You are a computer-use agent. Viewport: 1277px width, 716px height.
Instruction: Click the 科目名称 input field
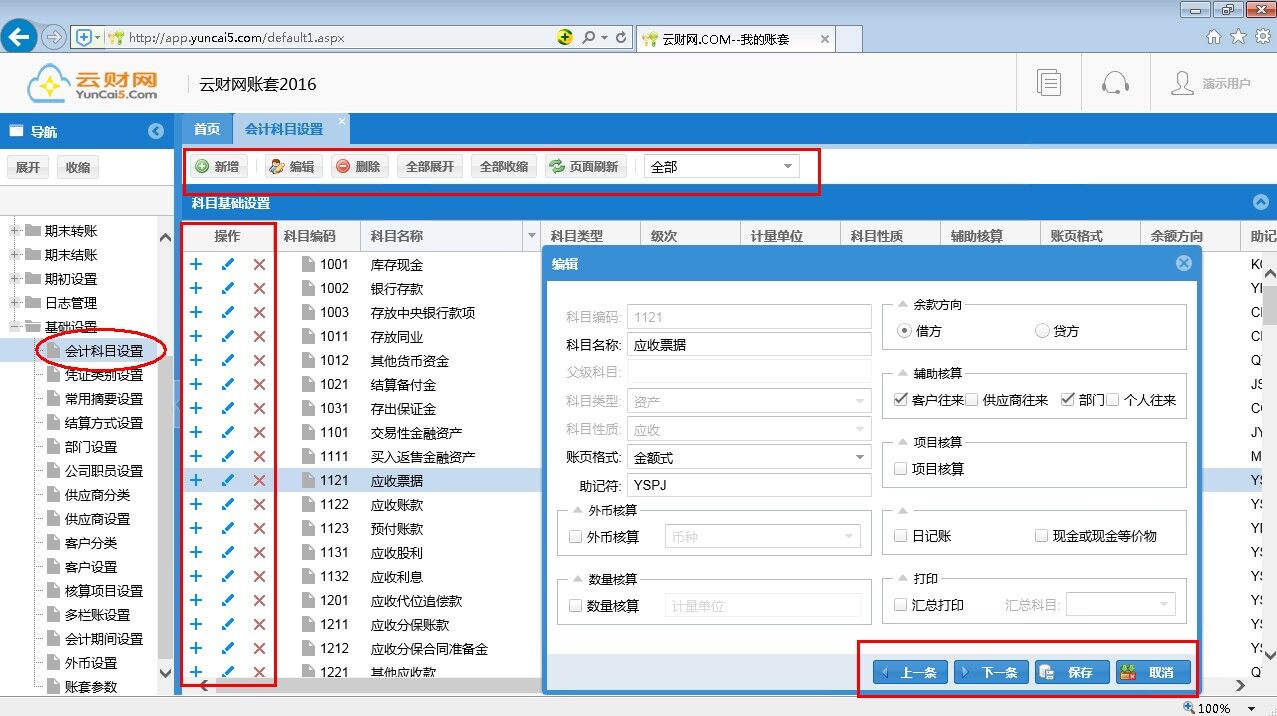click(749, 345)
